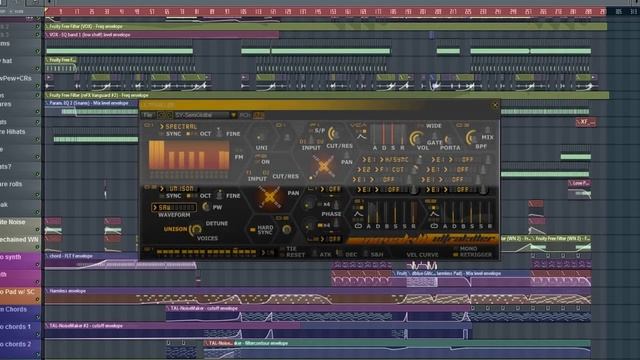Open the E2 modulation source selector

[x=364, y=169]
